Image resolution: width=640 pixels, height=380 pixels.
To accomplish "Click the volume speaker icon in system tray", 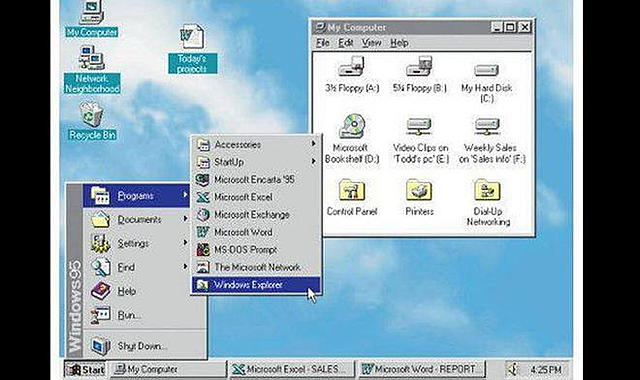I will (x=512, y=369).
